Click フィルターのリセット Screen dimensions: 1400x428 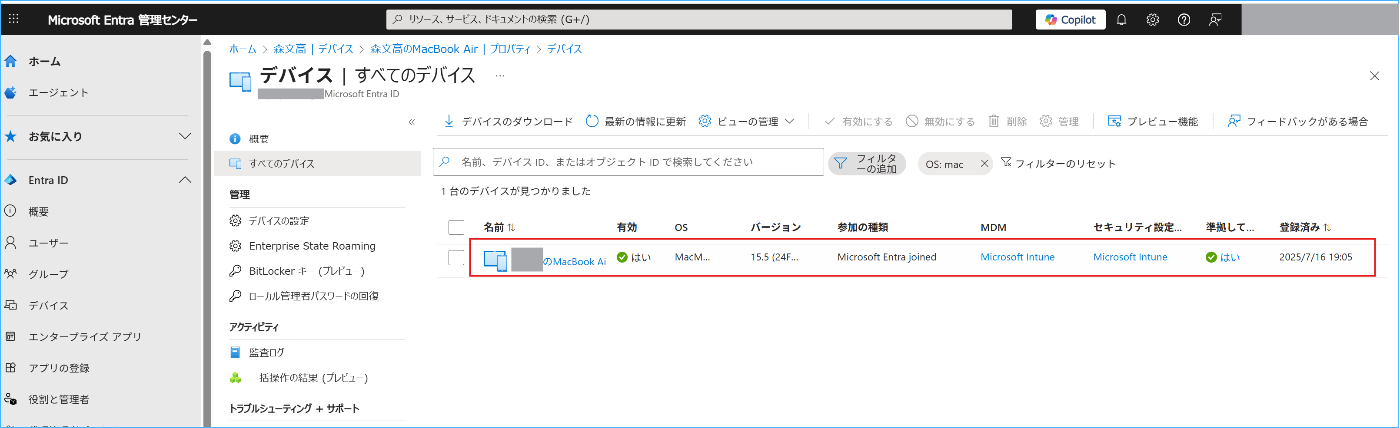(x=1058, y=163)
